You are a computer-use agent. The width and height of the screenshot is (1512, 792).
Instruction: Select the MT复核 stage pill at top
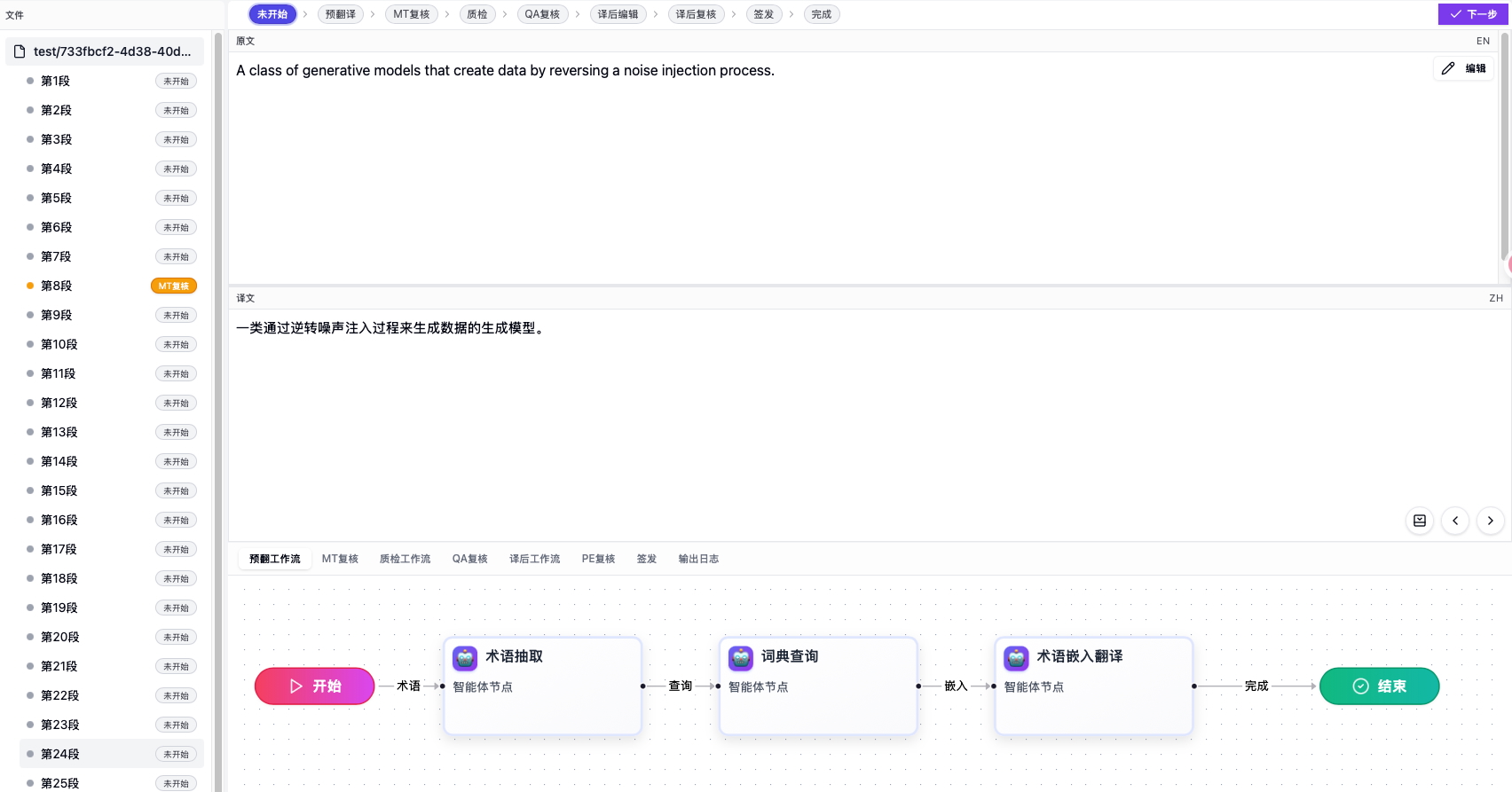(412, 14)
